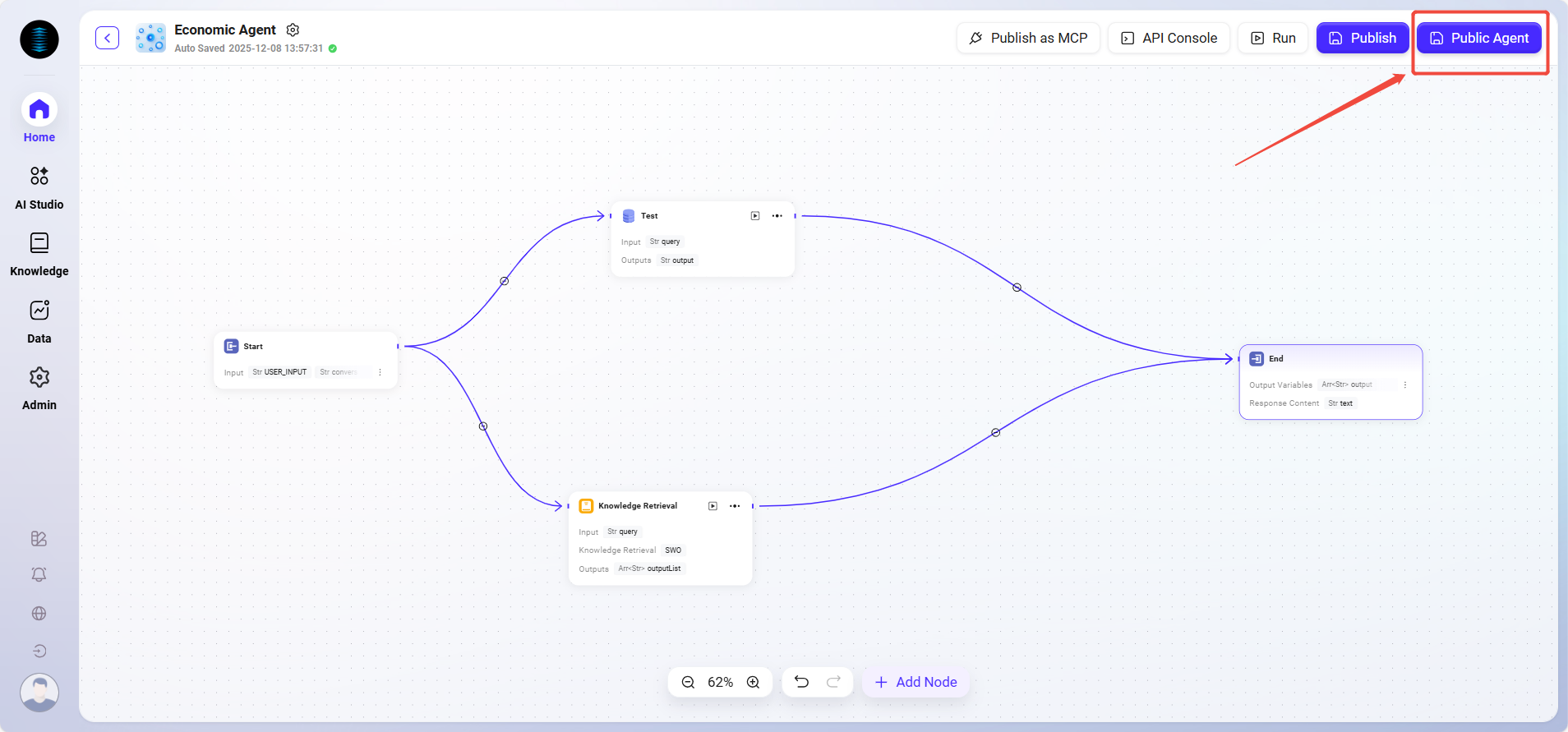Screen dimensions: 1568x732
Task: Open the notifications bell icon
Action: [39, 575]
